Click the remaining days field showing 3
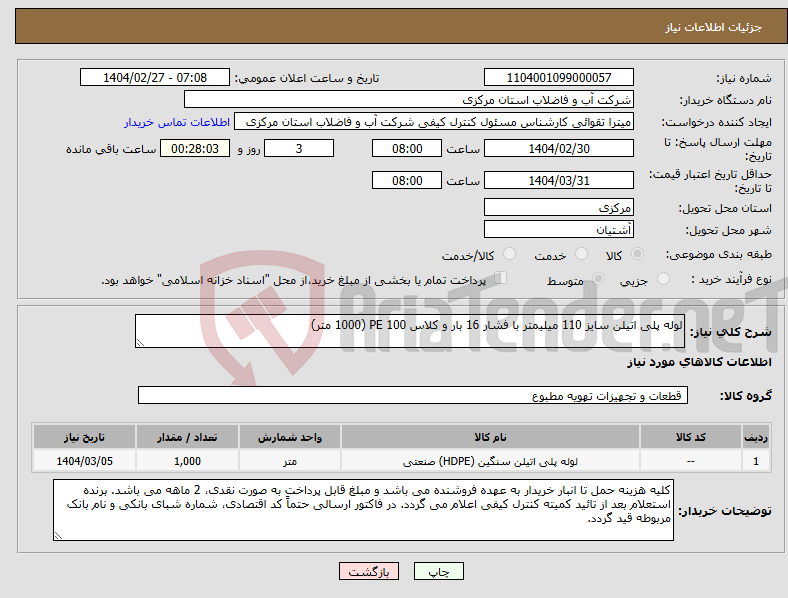This screenshot has width=788, height=598. pos(299,148)
